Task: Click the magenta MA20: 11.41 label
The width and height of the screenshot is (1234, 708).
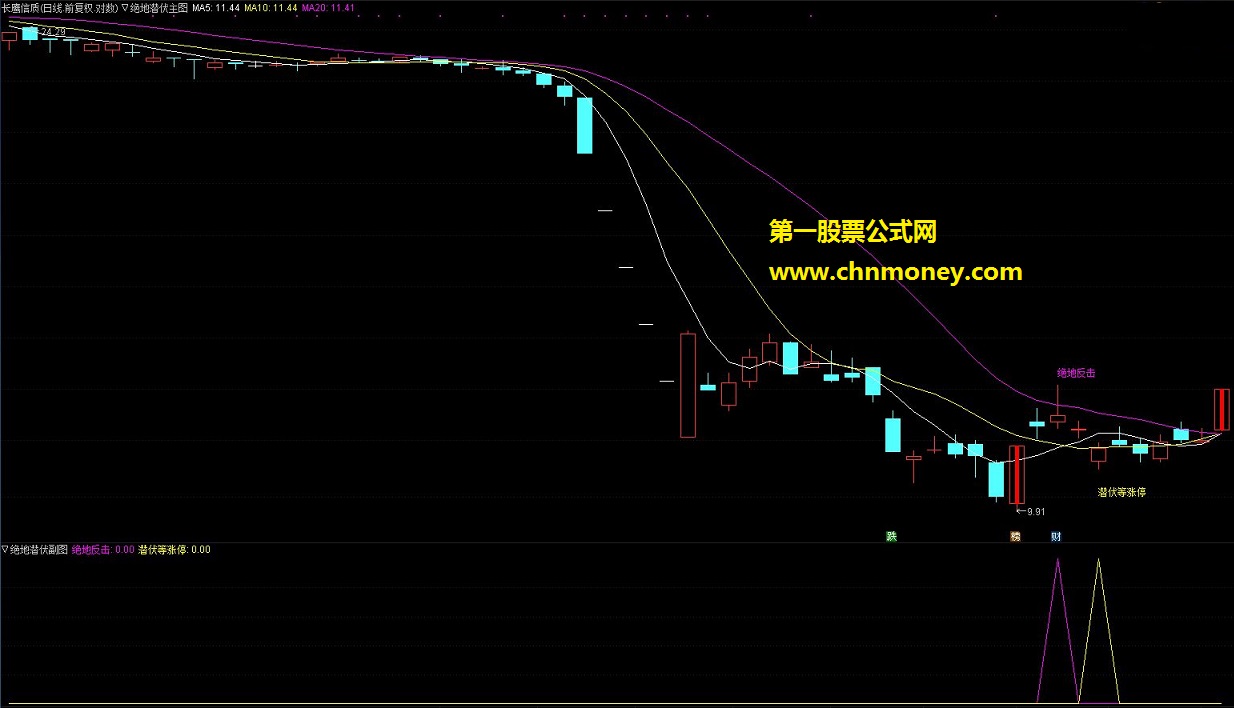Action: [x=327, y=6]
